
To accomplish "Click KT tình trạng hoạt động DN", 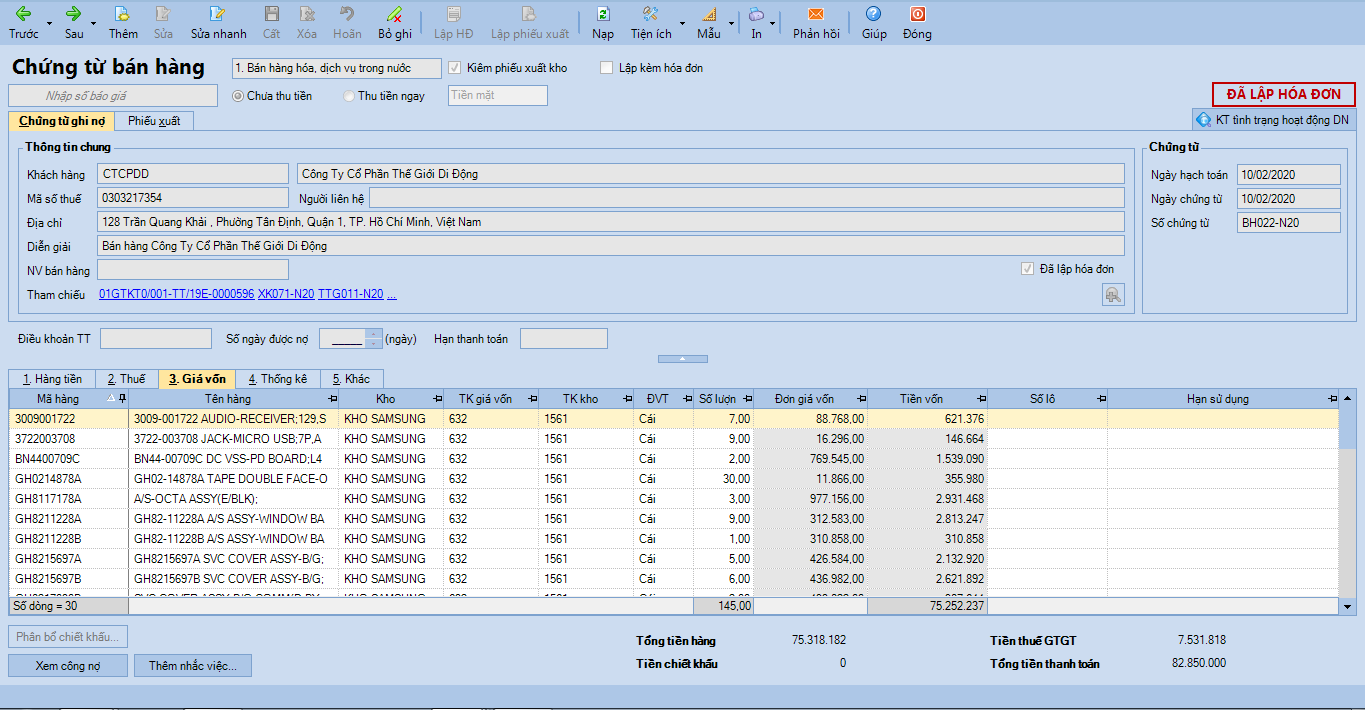I will (1273, 120).
